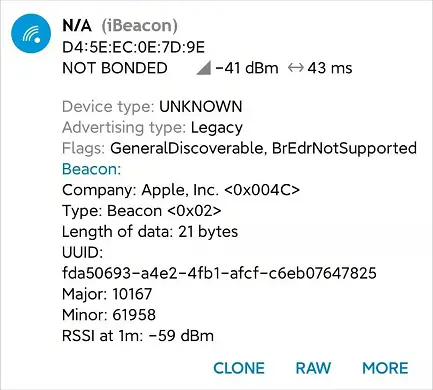Click the Major 10167 row
The image size is (433, 390).
[107, 294]
